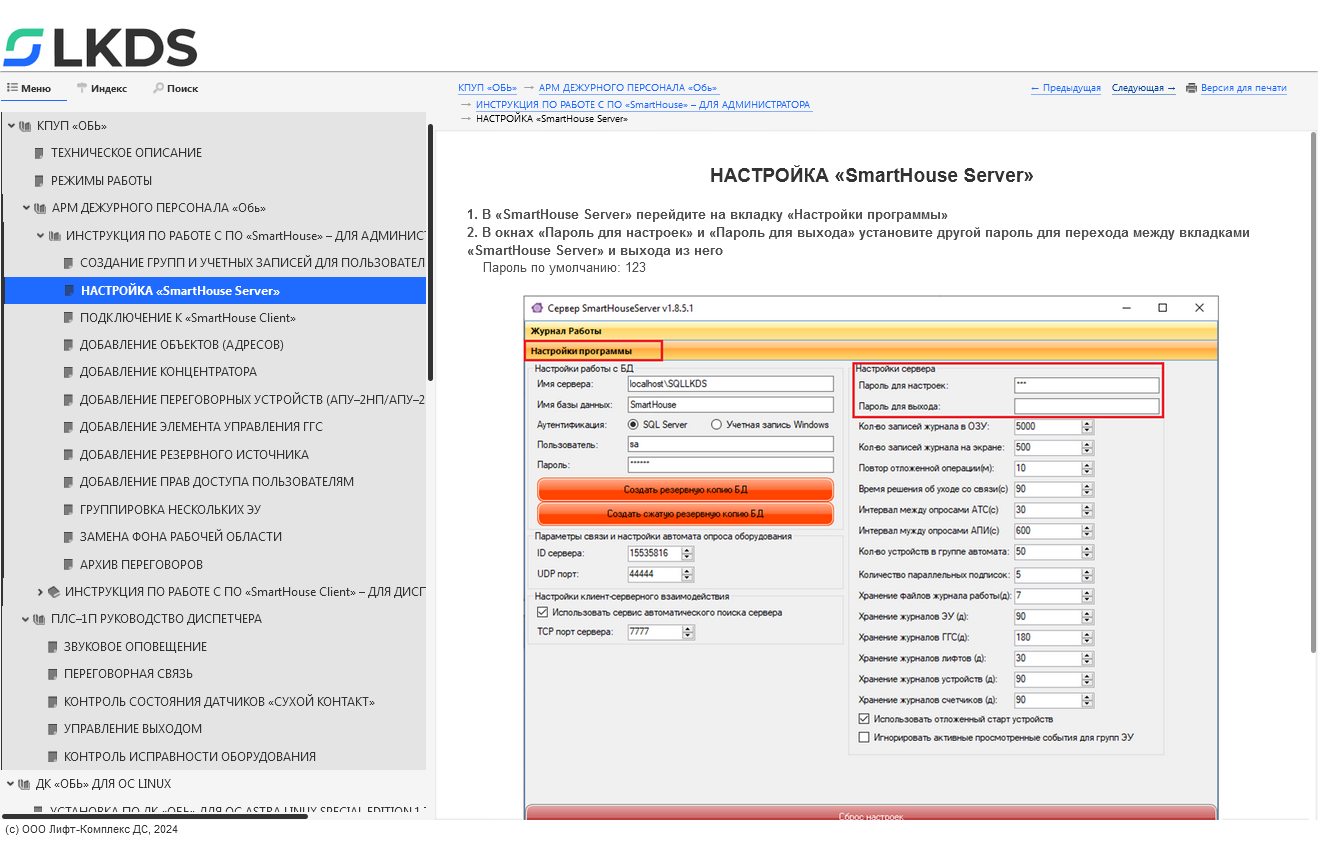Viewport: 1318px width, 843px height.
Task: Click the UDP порт stepper arrows
Action: (688, 574)
